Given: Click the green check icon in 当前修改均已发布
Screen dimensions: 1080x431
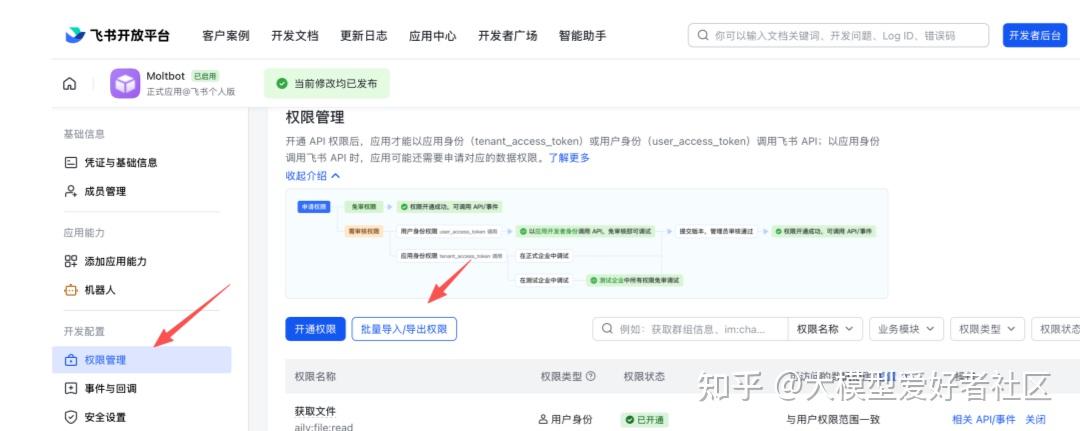Looking at the screenshot, I should (x=281, y=83).
